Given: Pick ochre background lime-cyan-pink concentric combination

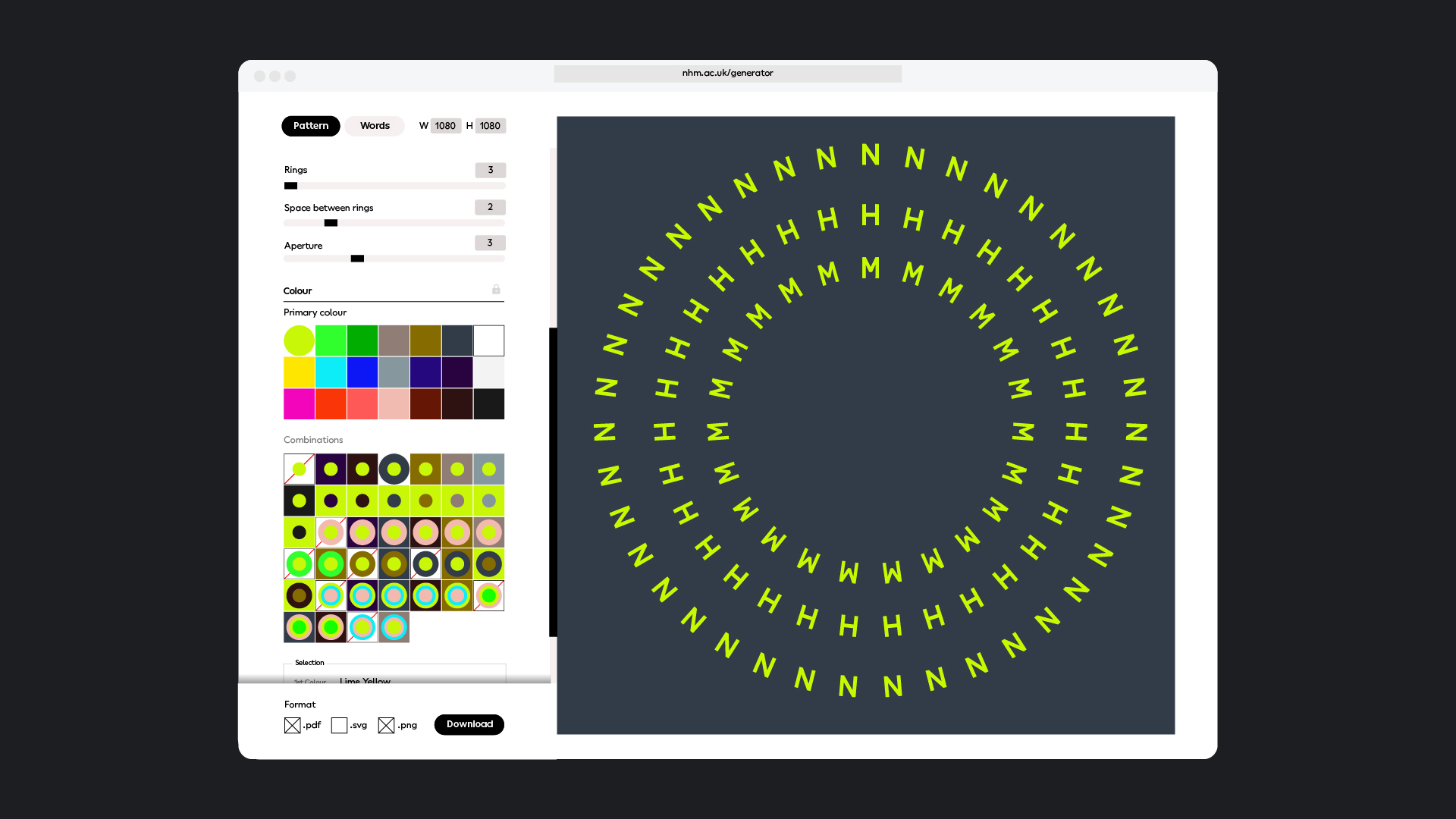Looking at the screenshot, I should click(x=457, y=595).
